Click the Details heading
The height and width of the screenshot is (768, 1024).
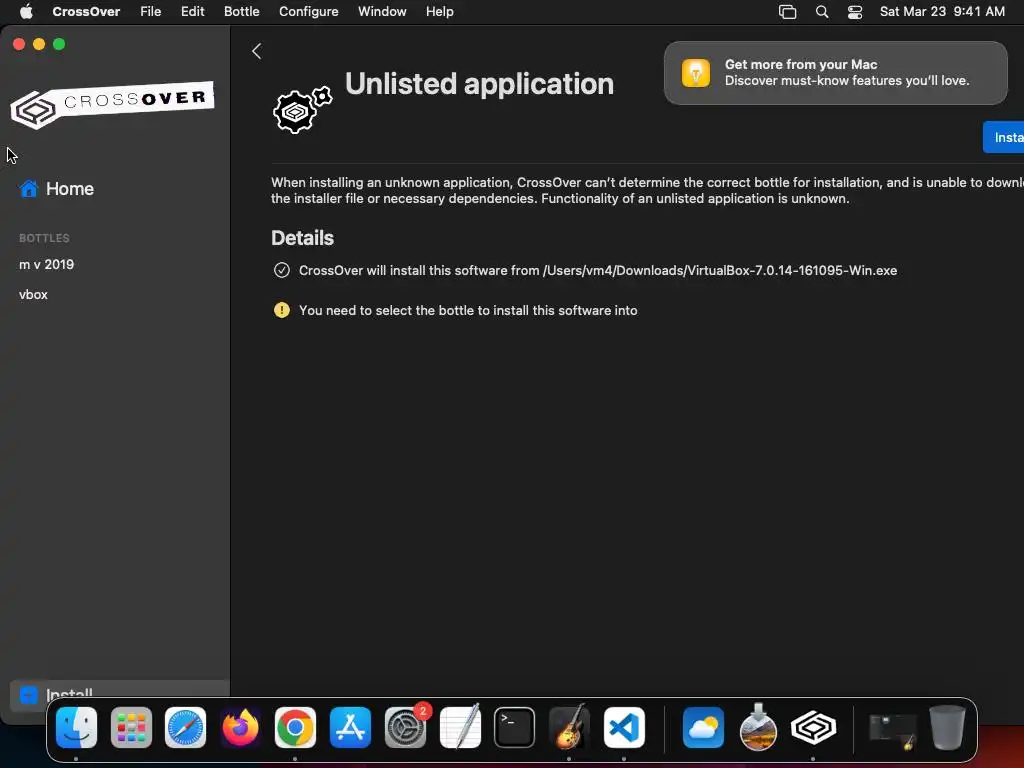point(302,238)
